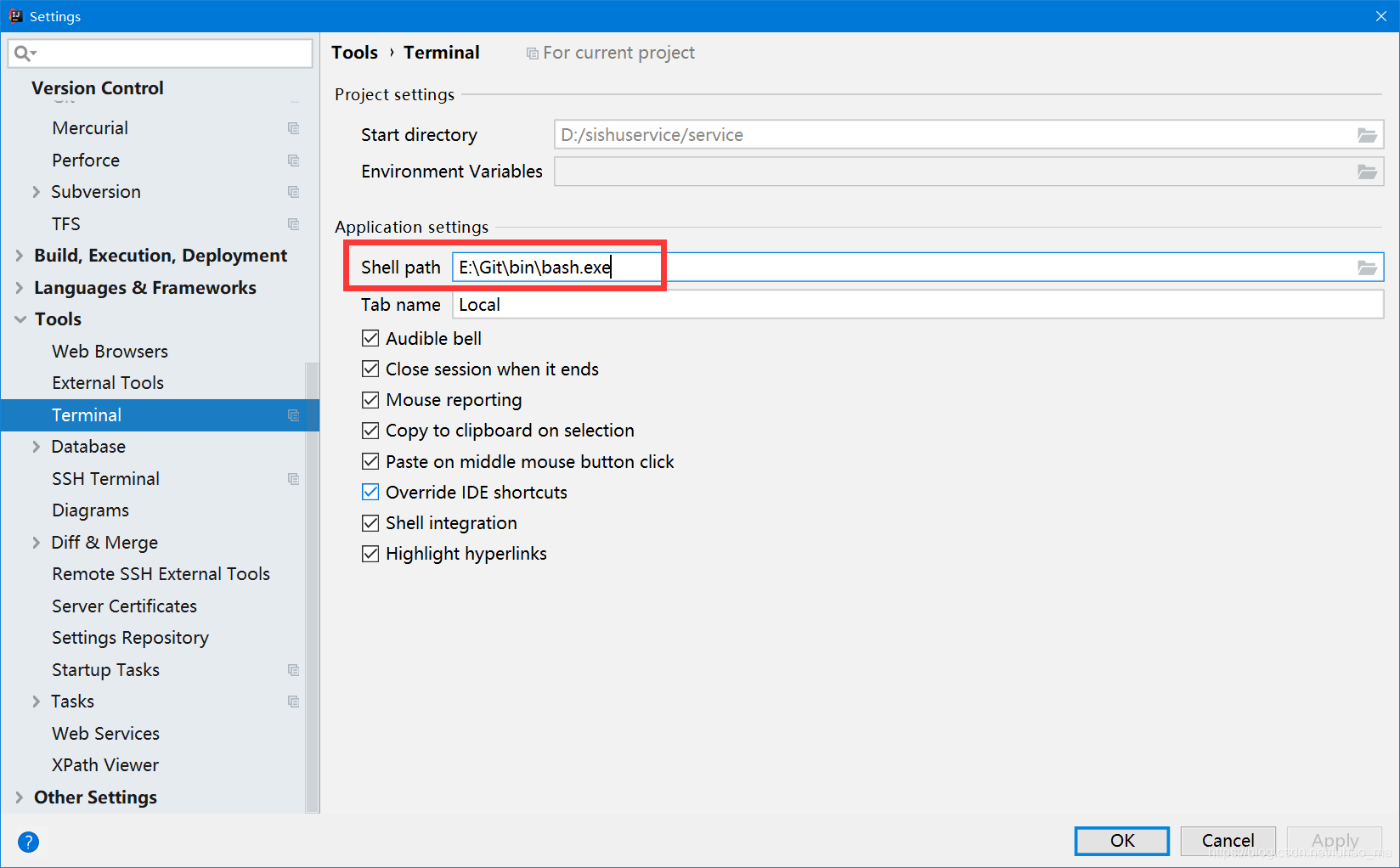Click the Start directory field
Screen dimensions: 1400x868
coord(969,135)
